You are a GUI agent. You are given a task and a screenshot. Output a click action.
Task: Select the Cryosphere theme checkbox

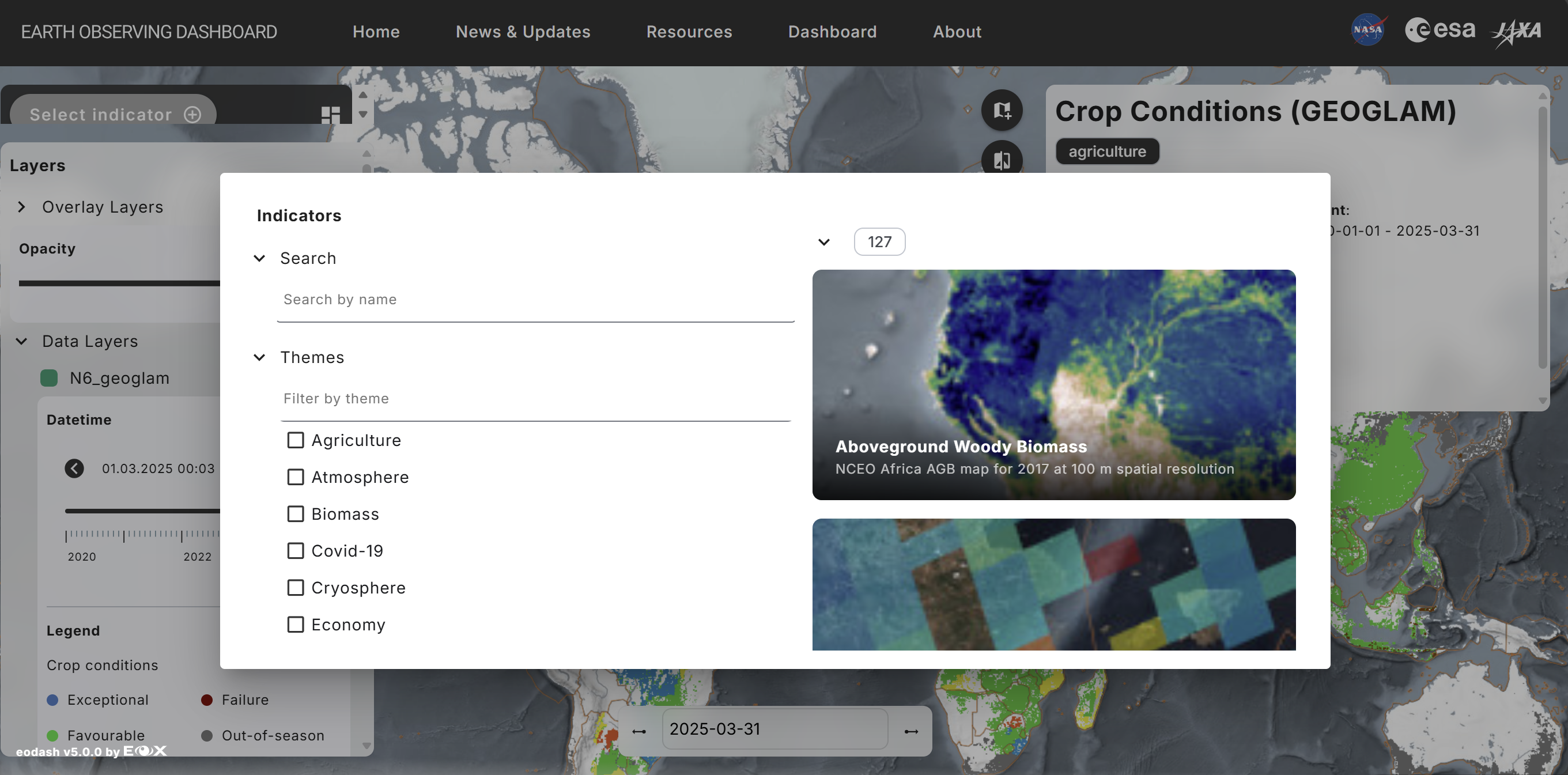[x=295, y=588]
